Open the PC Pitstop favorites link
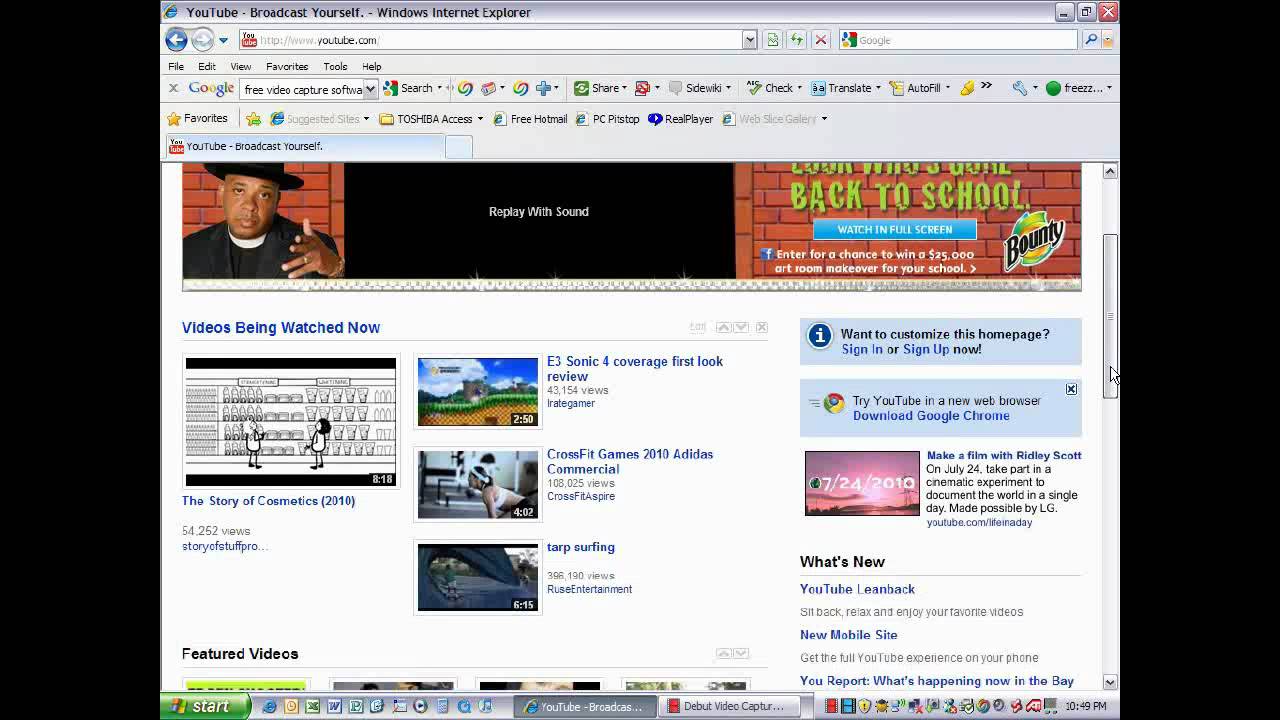 coord(607,118)
